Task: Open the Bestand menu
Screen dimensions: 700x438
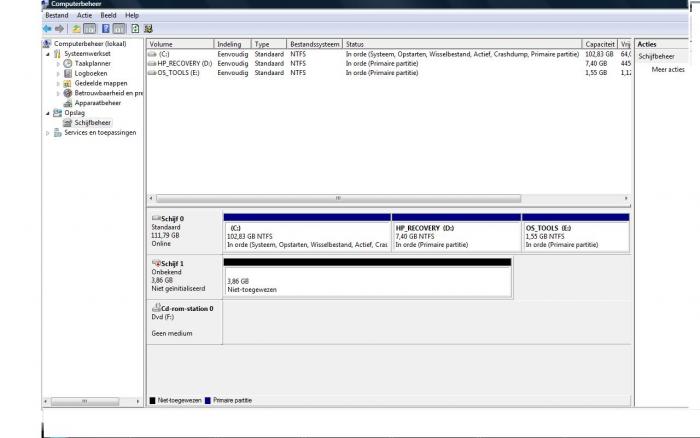Action: [x=57, y=15]
